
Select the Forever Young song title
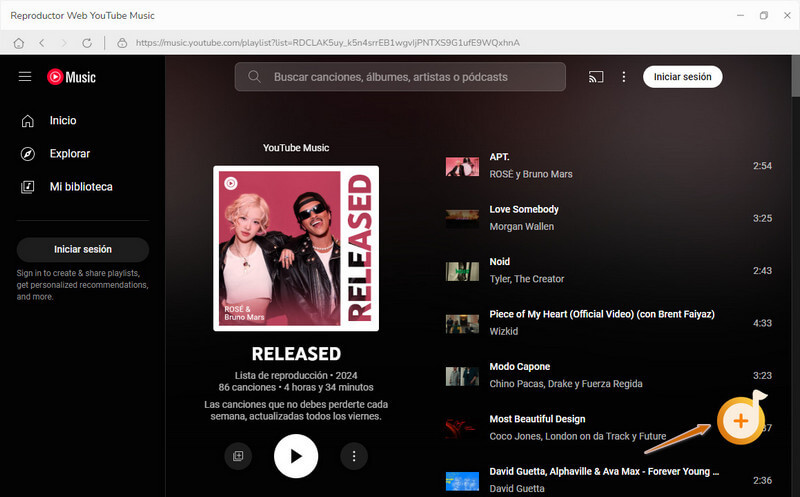tap(604, 471)
